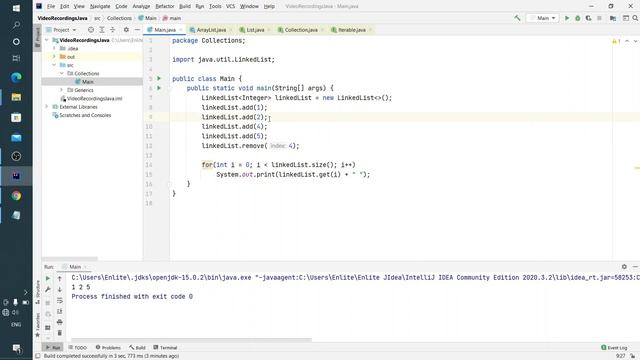Viewport: 640px width, 360px height.
Task: Run with Coverage from the top toolbar
Action: click(x=588, y=18)
